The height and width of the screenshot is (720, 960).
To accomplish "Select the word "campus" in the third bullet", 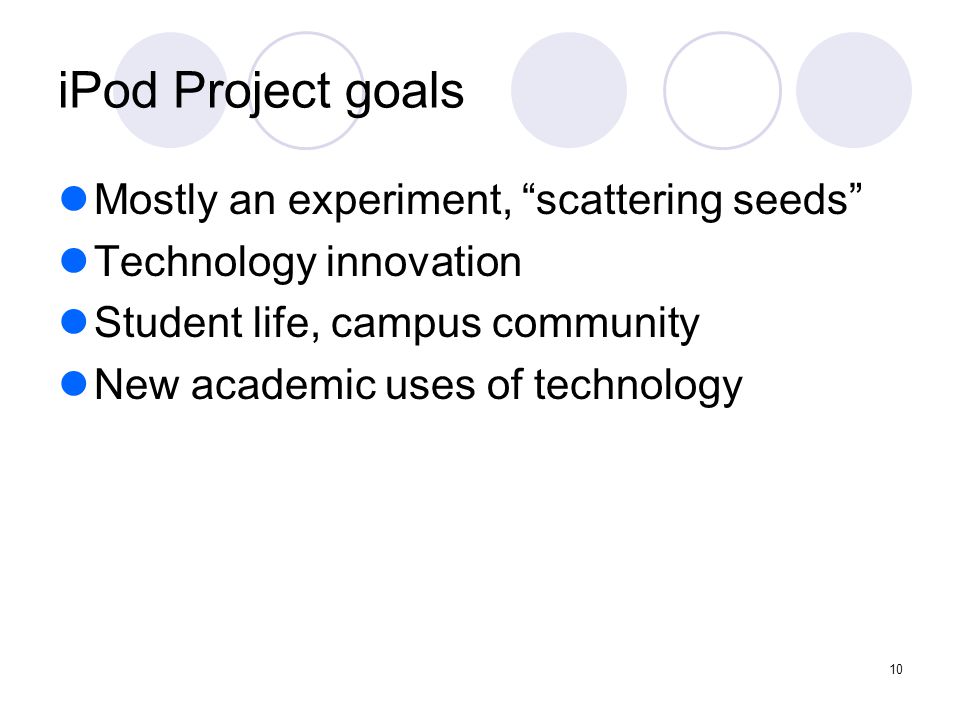I will [406, 326].
